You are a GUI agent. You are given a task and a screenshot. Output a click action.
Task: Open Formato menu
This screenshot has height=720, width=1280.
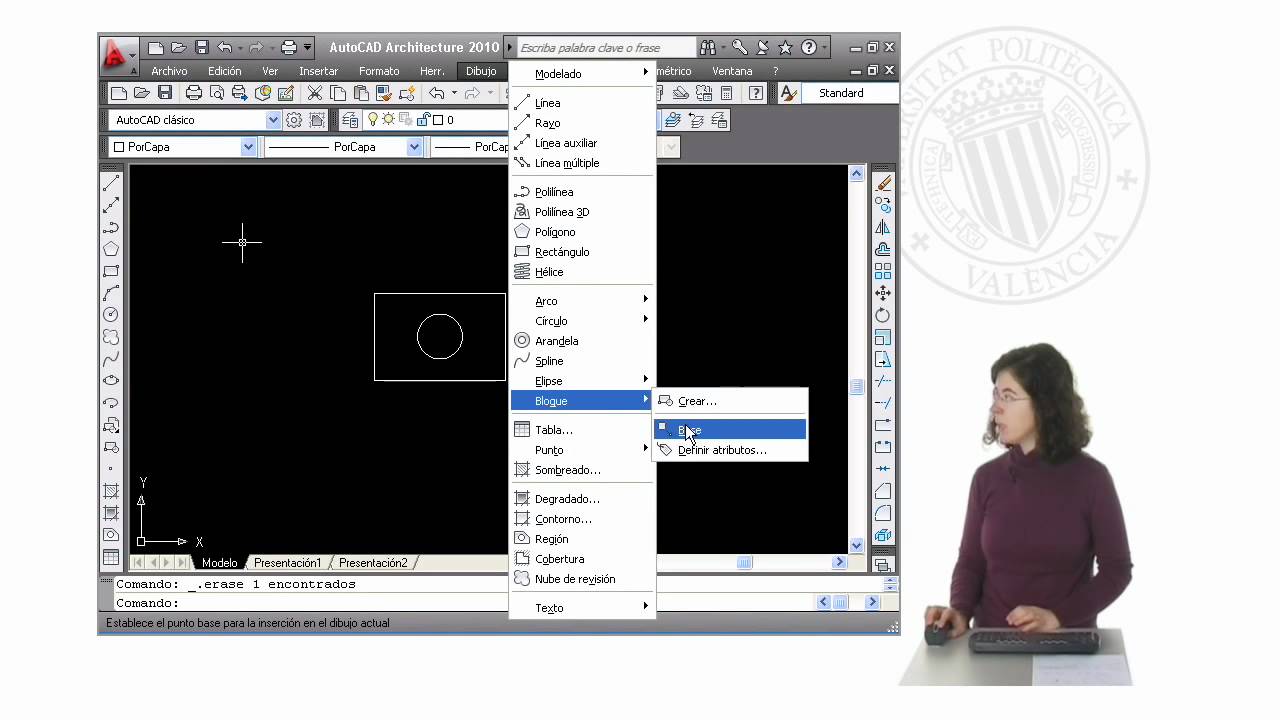379,71
